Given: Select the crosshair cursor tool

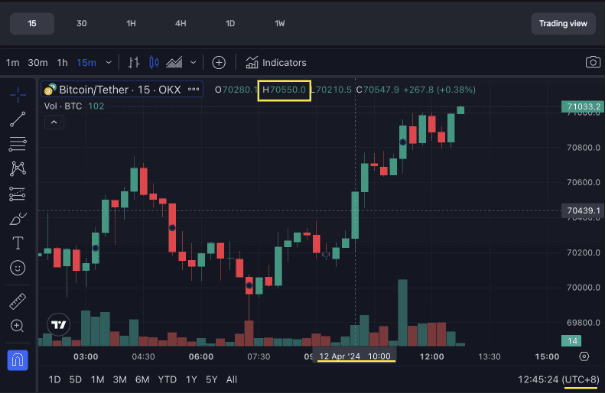Looking at the screenshot, I should (x=18, y=95).
